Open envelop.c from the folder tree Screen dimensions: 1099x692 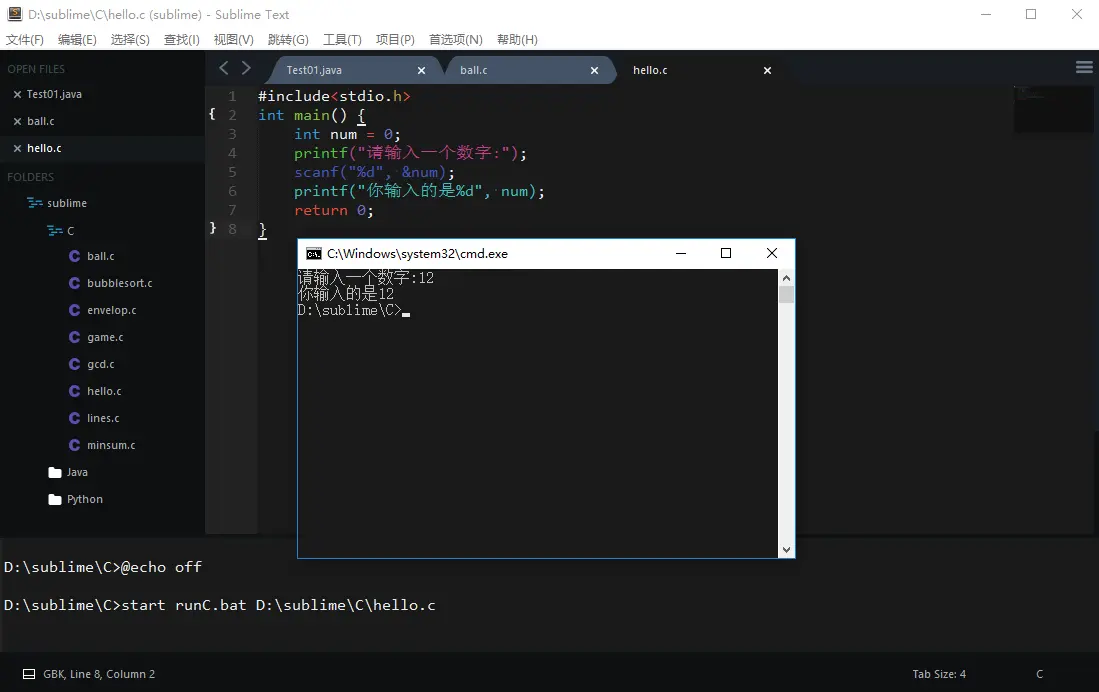pyautogui.click(x=112, y=311)
